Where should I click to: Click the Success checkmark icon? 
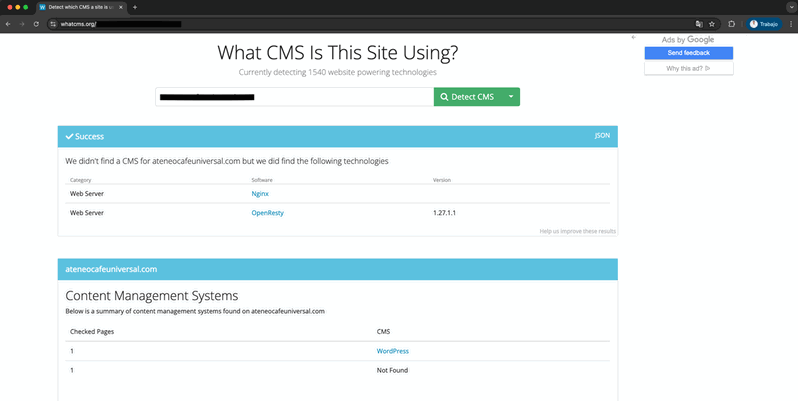point(69,136)
